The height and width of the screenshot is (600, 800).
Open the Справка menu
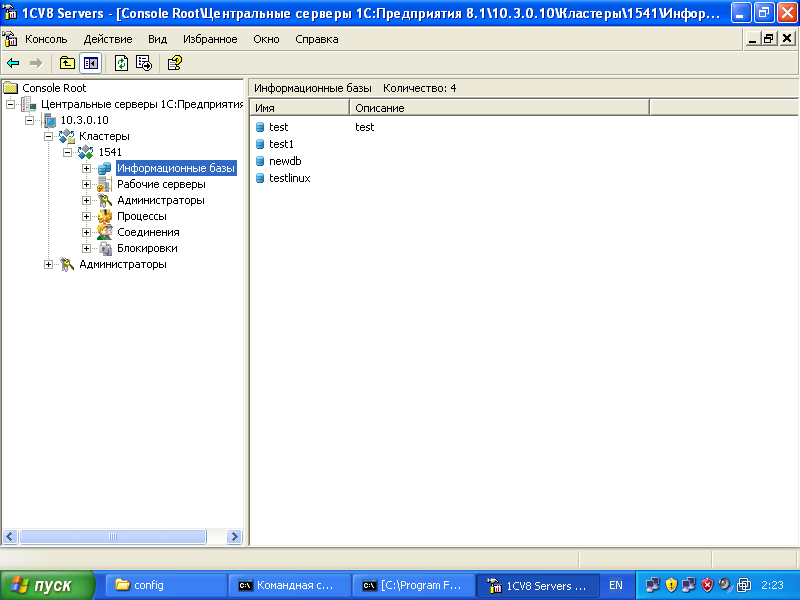point(316,39)
